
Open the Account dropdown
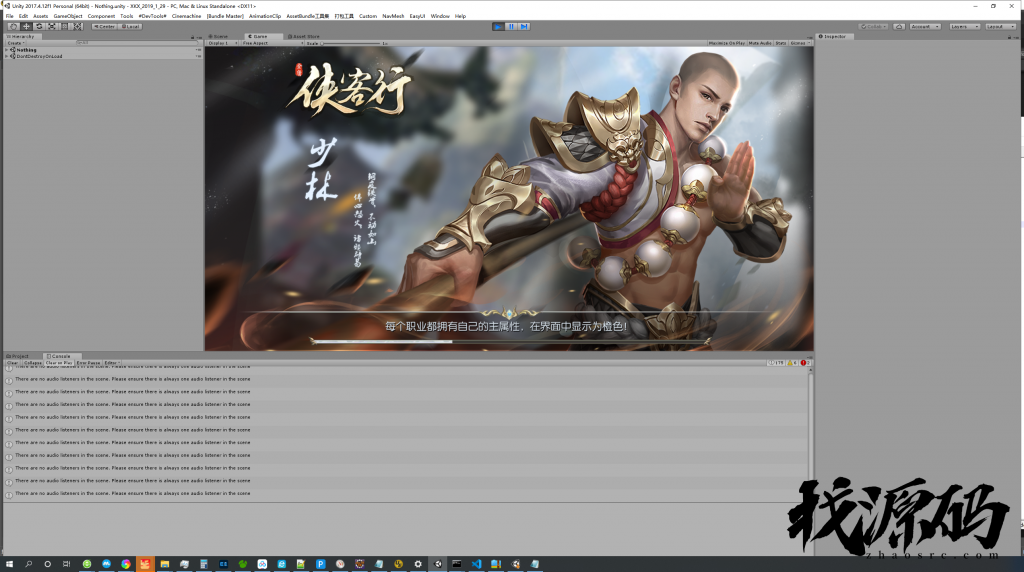925,26
